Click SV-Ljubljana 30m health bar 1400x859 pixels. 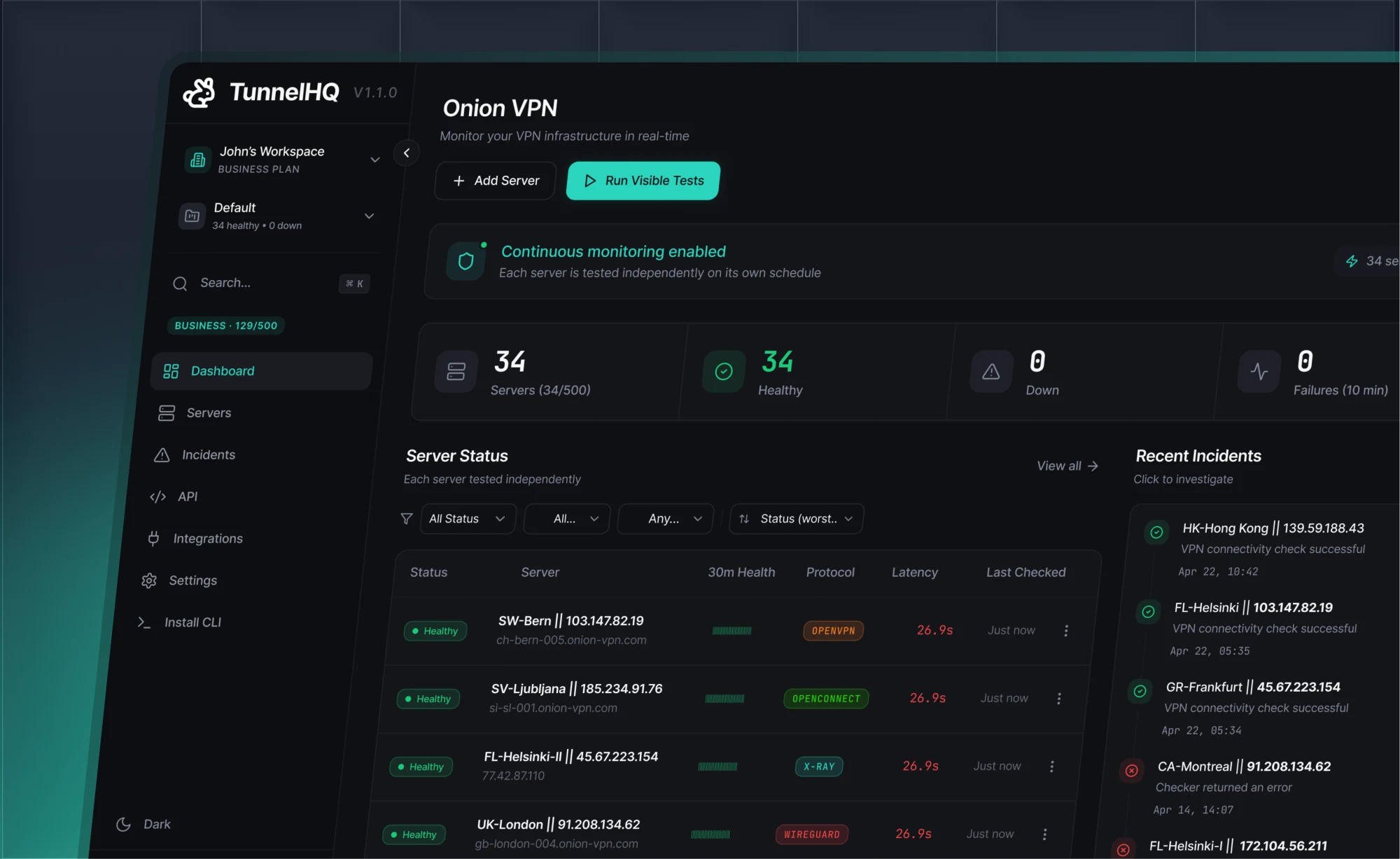[724, 699]
